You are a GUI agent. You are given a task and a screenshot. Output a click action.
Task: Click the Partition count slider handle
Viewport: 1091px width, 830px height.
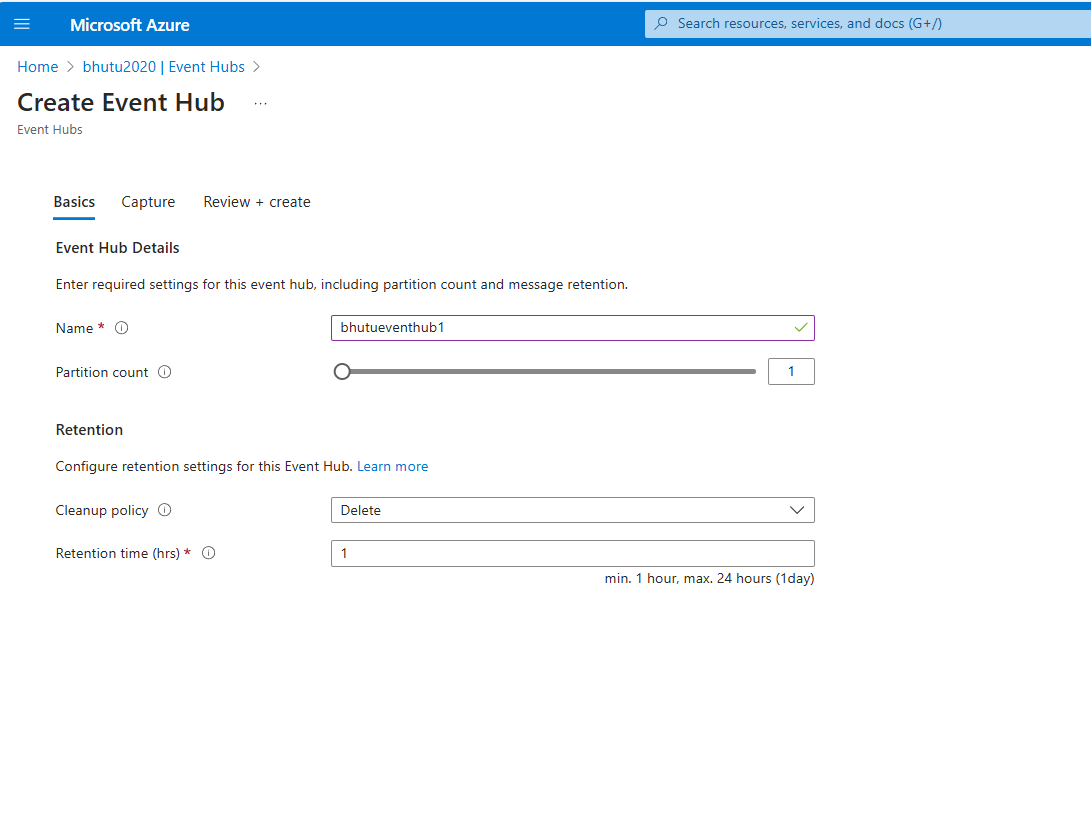point(342,372)
